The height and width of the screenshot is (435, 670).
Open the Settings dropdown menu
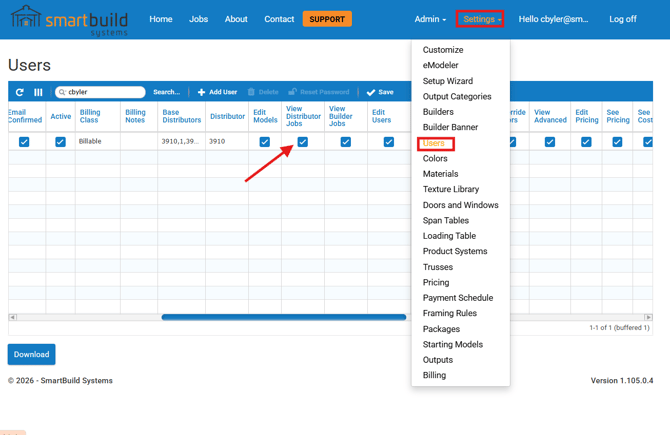(x=479, y=19)
